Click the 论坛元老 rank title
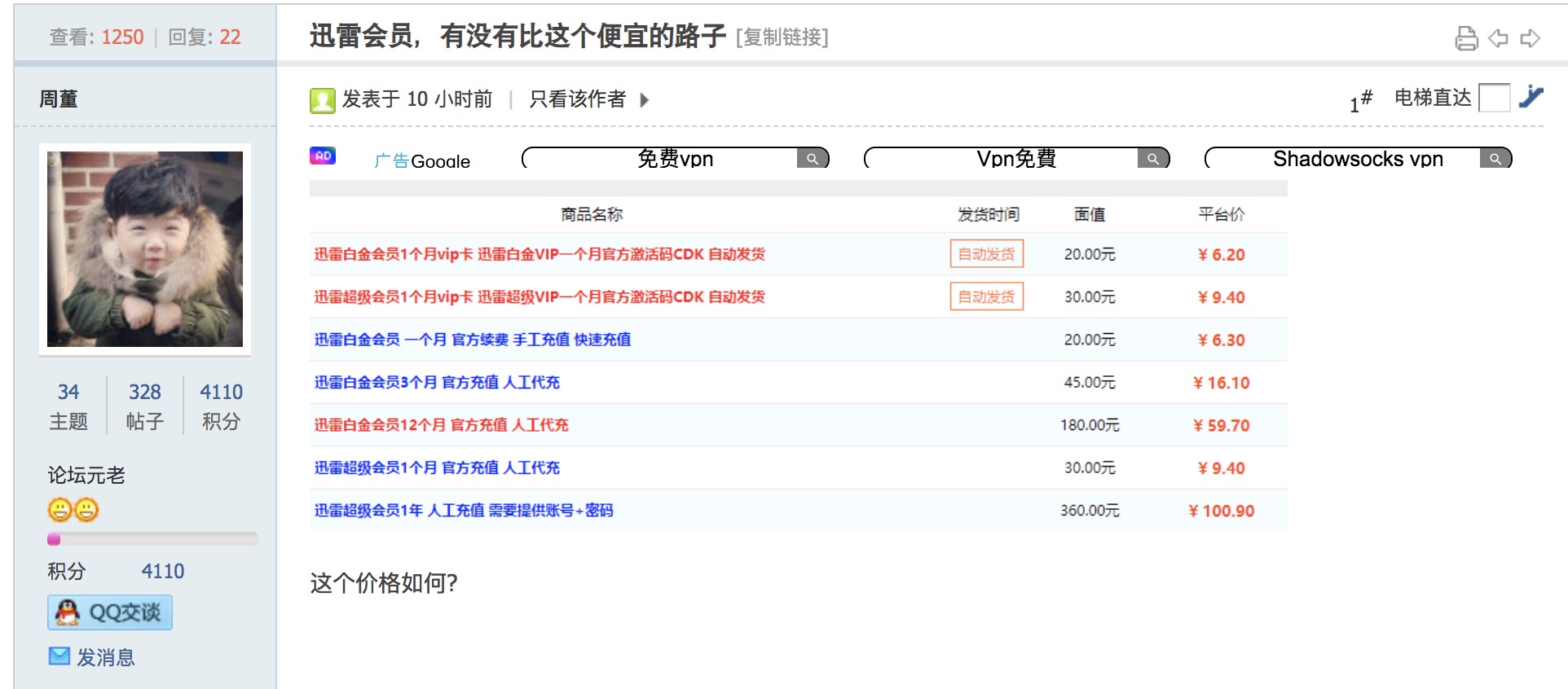 coord(86,475)
